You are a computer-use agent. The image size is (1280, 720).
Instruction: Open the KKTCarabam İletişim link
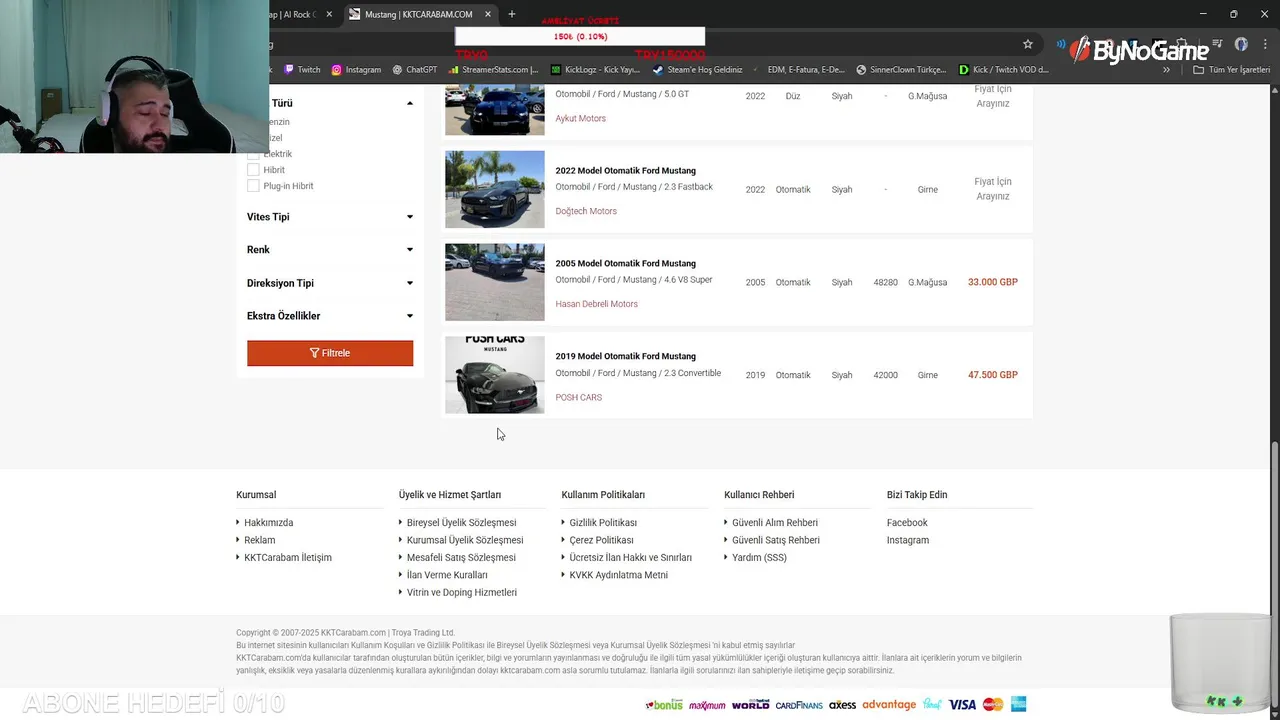[288, 558]
